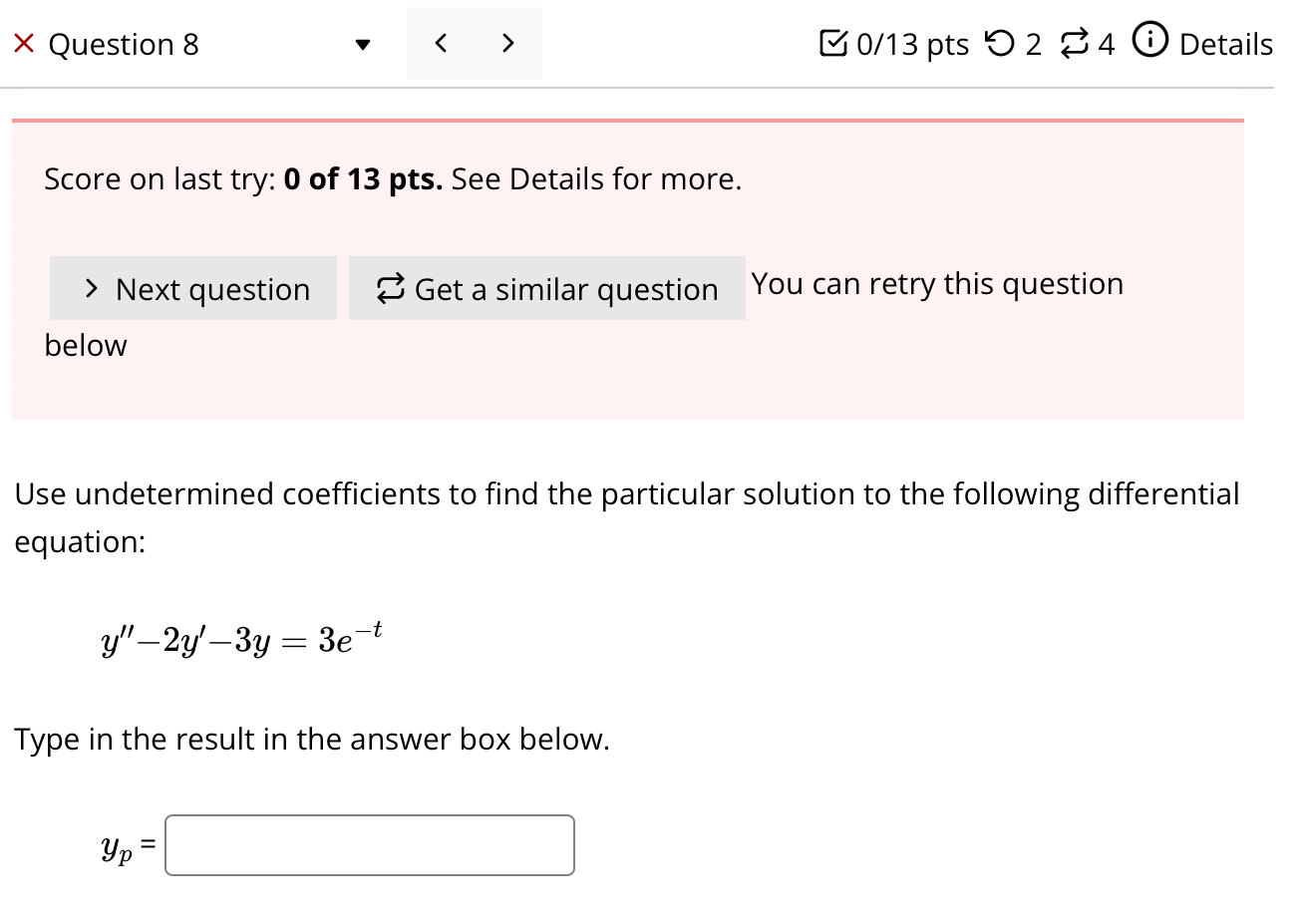The width and height of the screenshot is (1304, 924).
Task: Click the refresh icon on Get a similar question
Action: tap(391, 288)
